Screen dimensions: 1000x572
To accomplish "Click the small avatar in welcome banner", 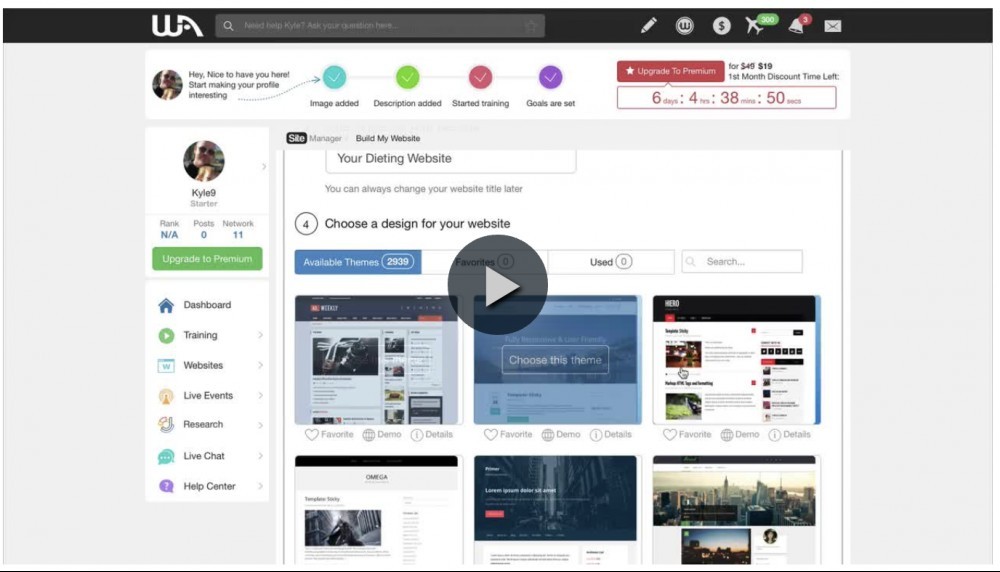I will (167, 85).
